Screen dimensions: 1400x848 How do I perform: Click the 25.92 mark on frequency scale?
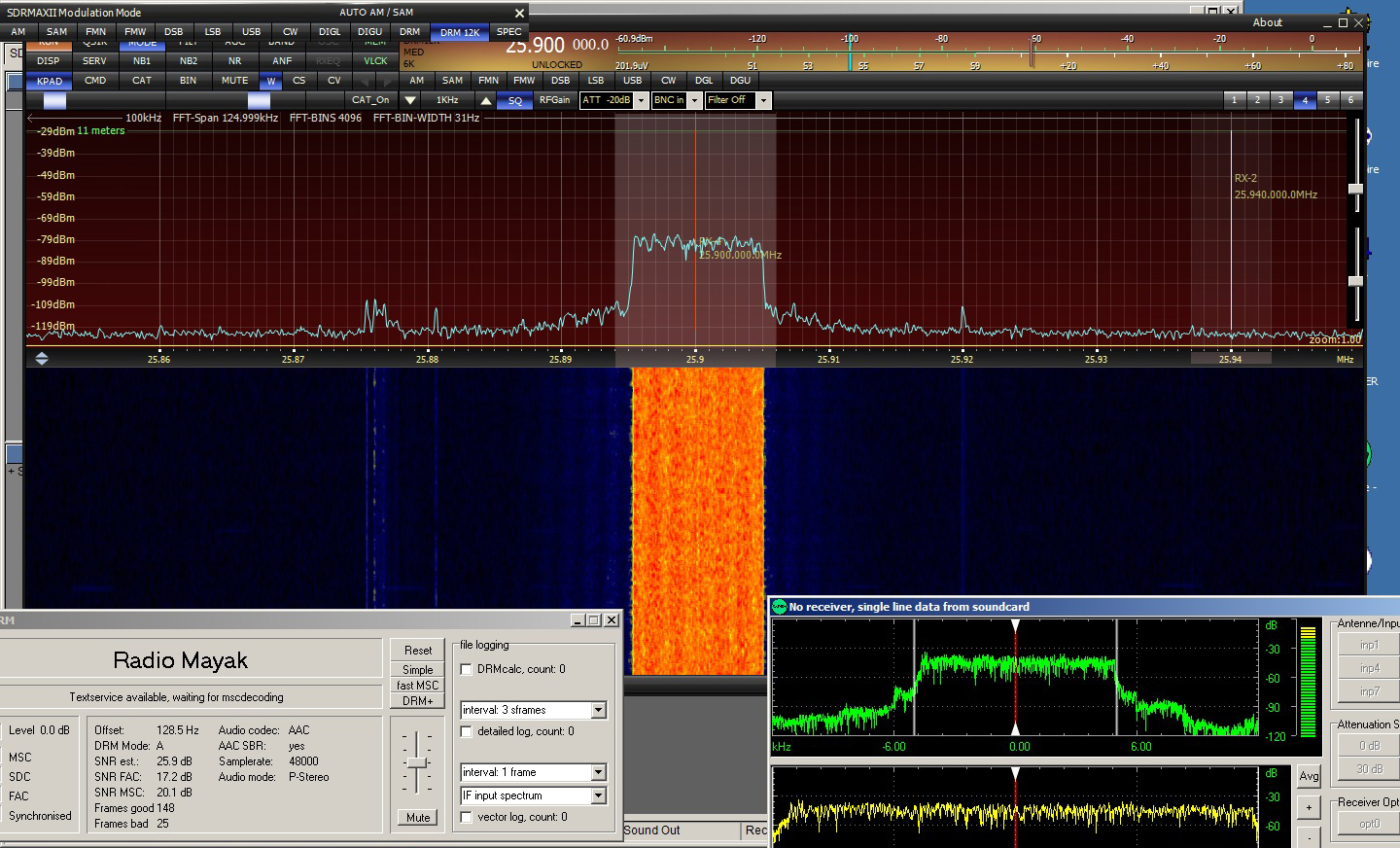tap(962, 359)
